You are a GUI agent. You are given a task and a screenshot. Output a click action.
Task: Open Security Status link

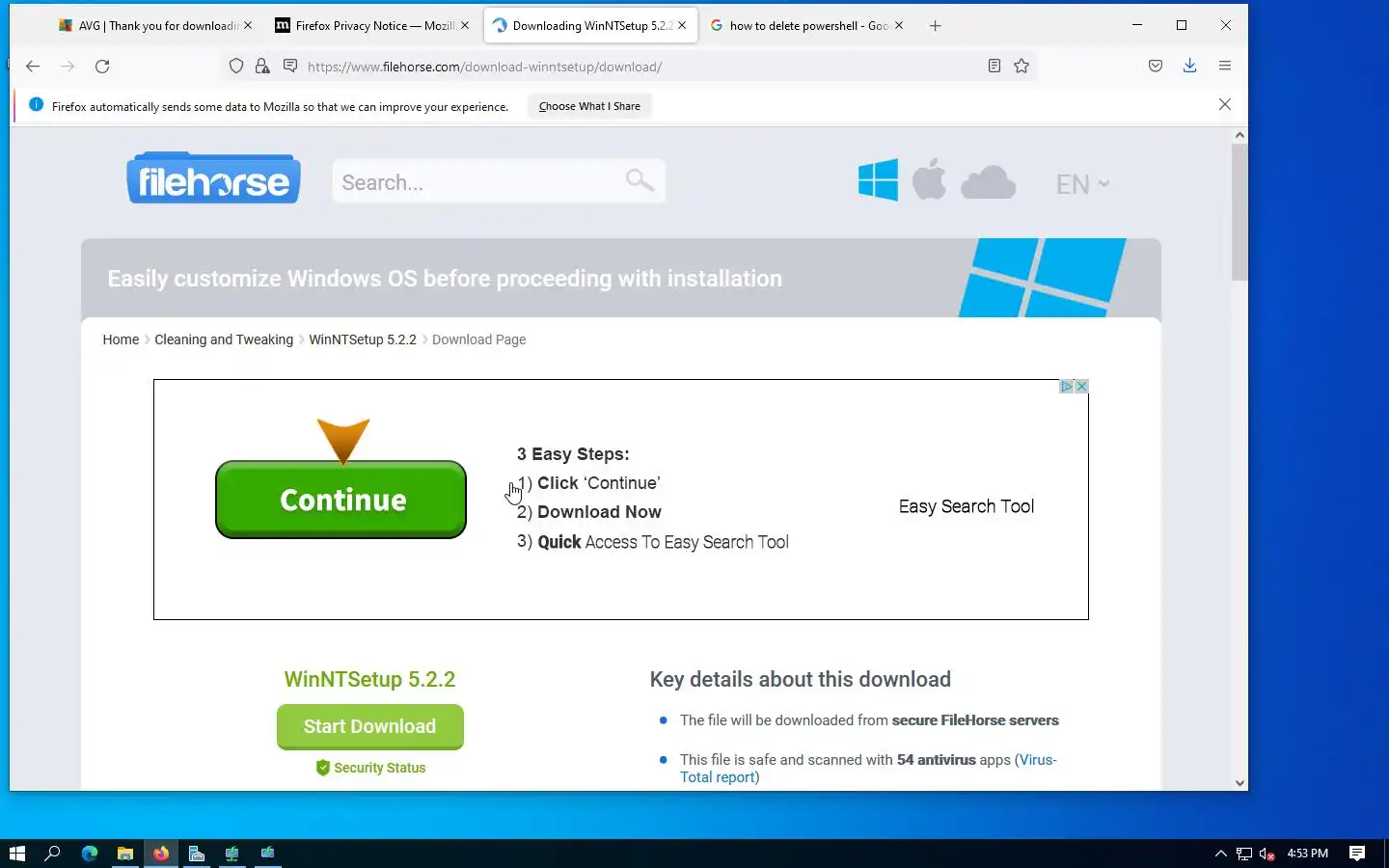point(370,768)
